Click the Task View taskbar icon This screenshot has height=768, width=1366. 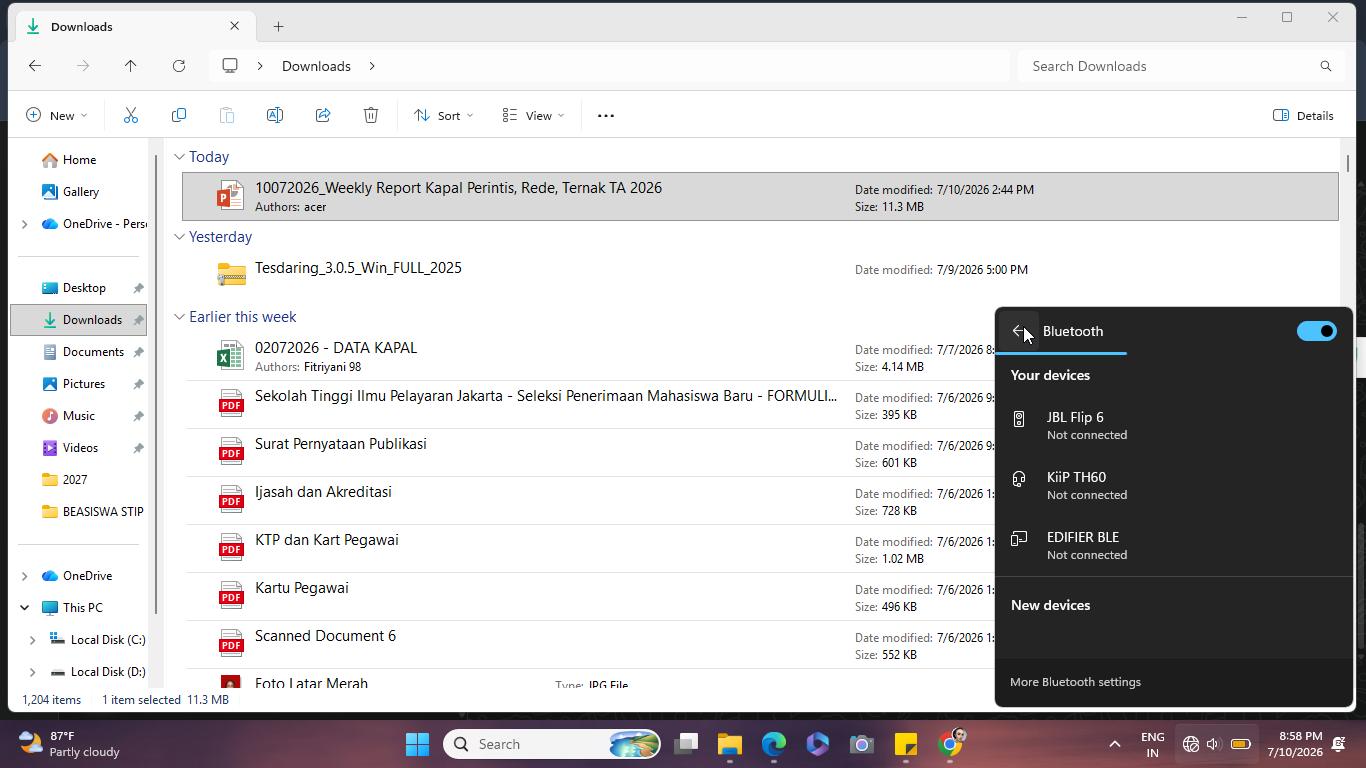pyautogui.click(x=686, y=744)
